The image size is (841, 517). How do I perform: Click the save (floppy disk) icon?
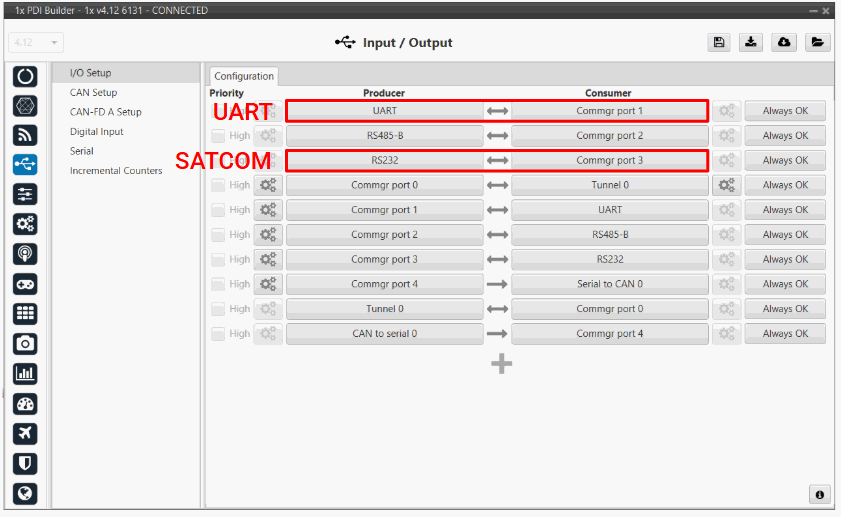coord(718,42)
